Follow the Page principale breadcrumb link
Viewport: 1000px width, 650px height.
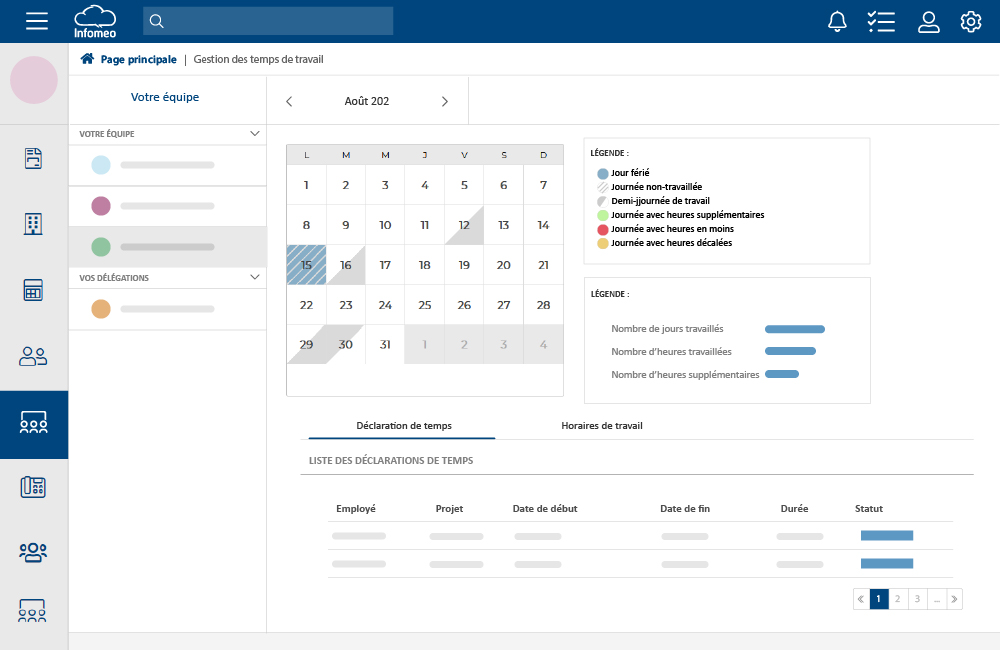(x=138, y=59)
